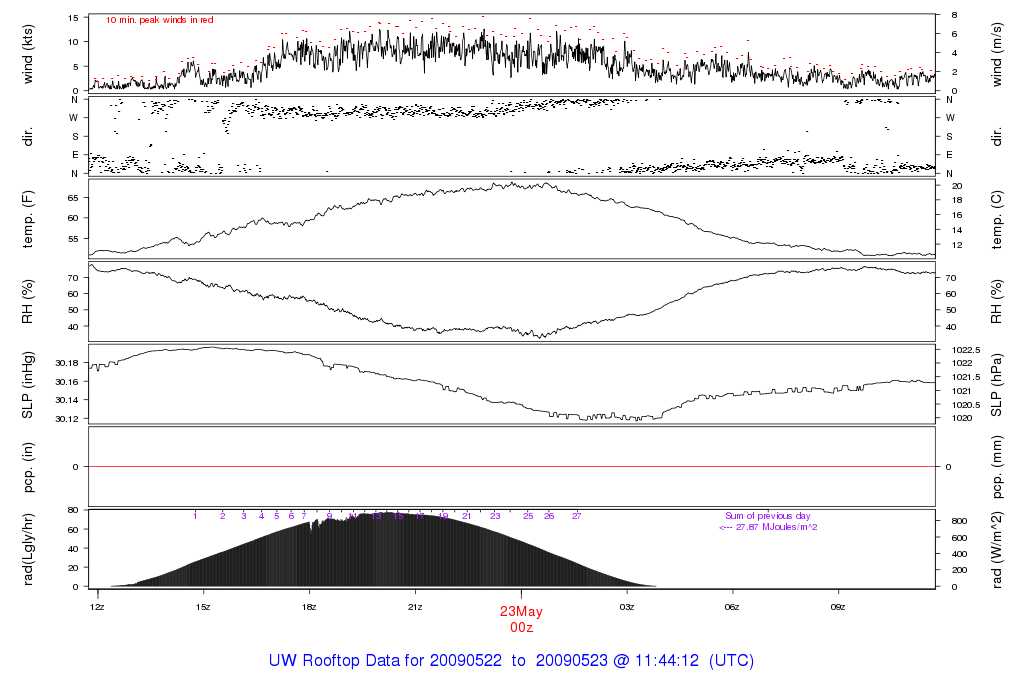
Task: Click the 'rad (W/m^2)' right axis label
Action: pyautogui.click(x=996, y=548)
